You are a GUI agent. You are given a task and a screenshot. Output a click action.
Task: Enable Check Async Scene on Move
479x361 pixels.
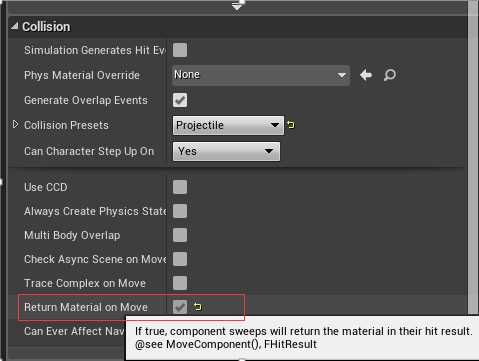[x=180, y=259]
